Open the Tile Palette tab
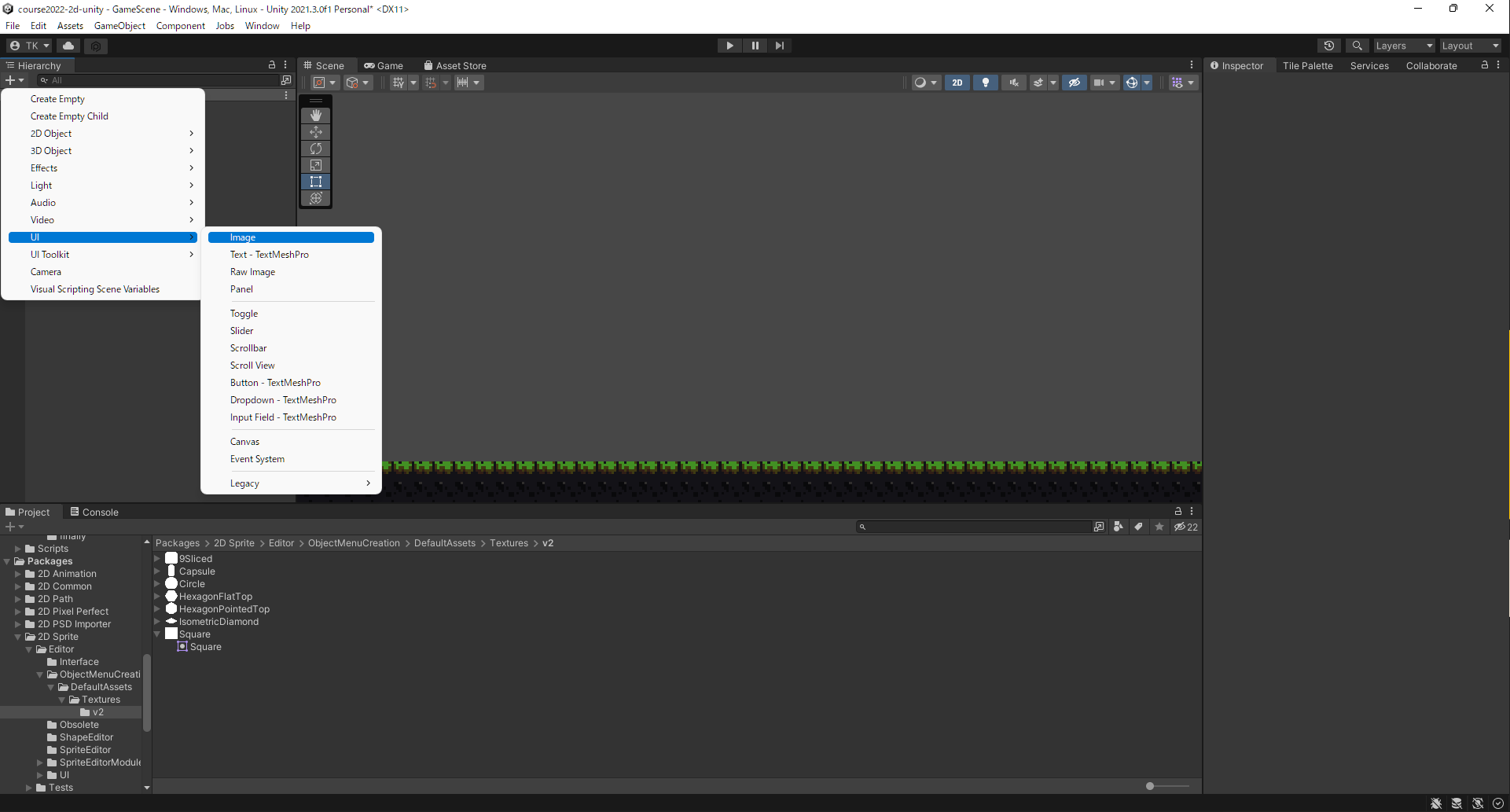 [x=1307, y=65]
